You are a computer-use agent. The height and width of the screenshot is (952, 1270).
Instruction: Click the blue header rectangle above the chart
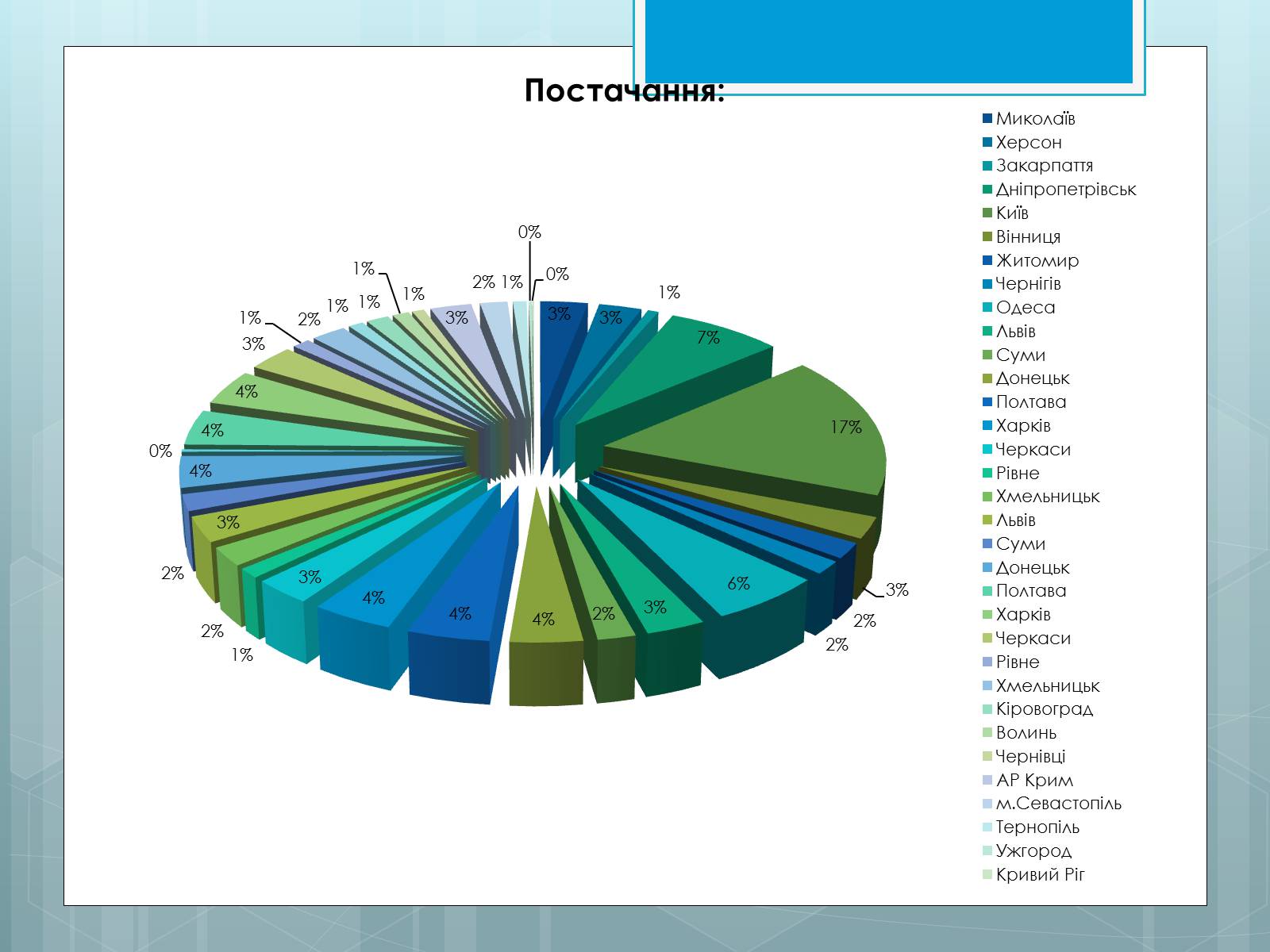tap(889, 40)
